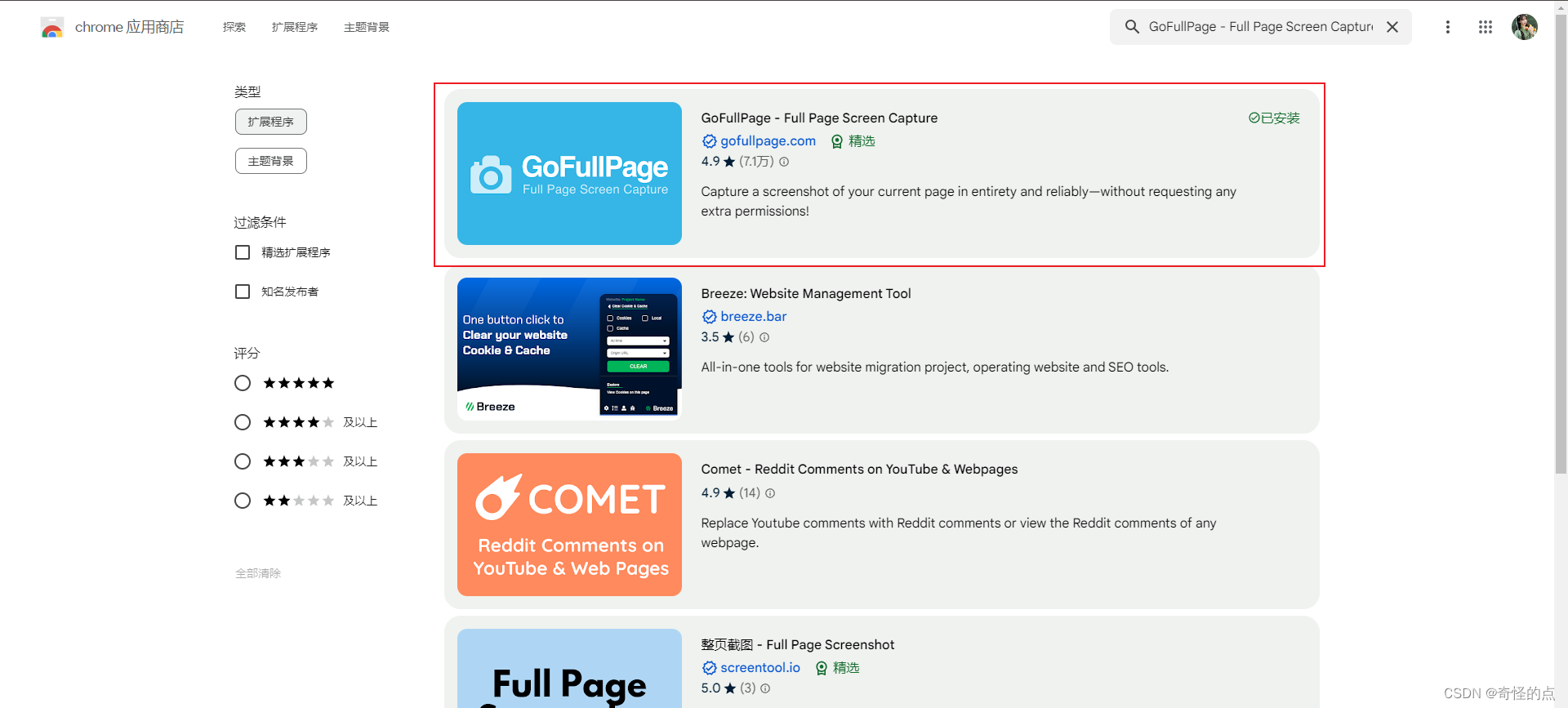
Task: Open the three-dot more options menu
Action: (1447, 27)
